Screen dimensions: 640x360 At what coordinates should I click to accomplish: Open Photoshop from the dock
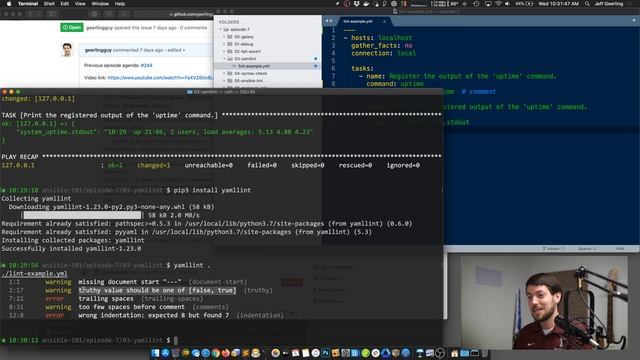326,353
